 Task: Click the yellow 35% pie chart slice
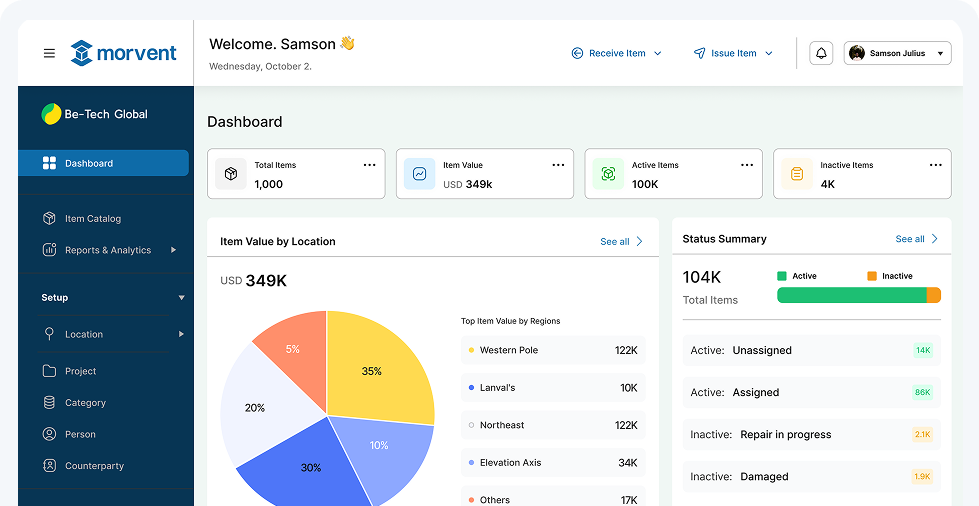[x=374, y=365]
